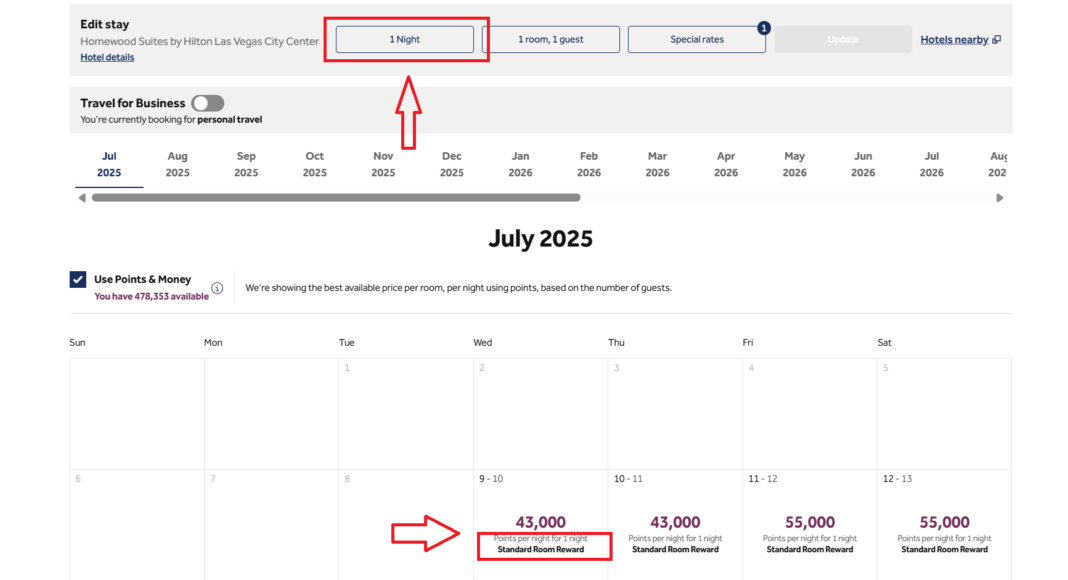Select the Dec 2025 month tab
The image size is (1068, 580).
pos(451,164)
